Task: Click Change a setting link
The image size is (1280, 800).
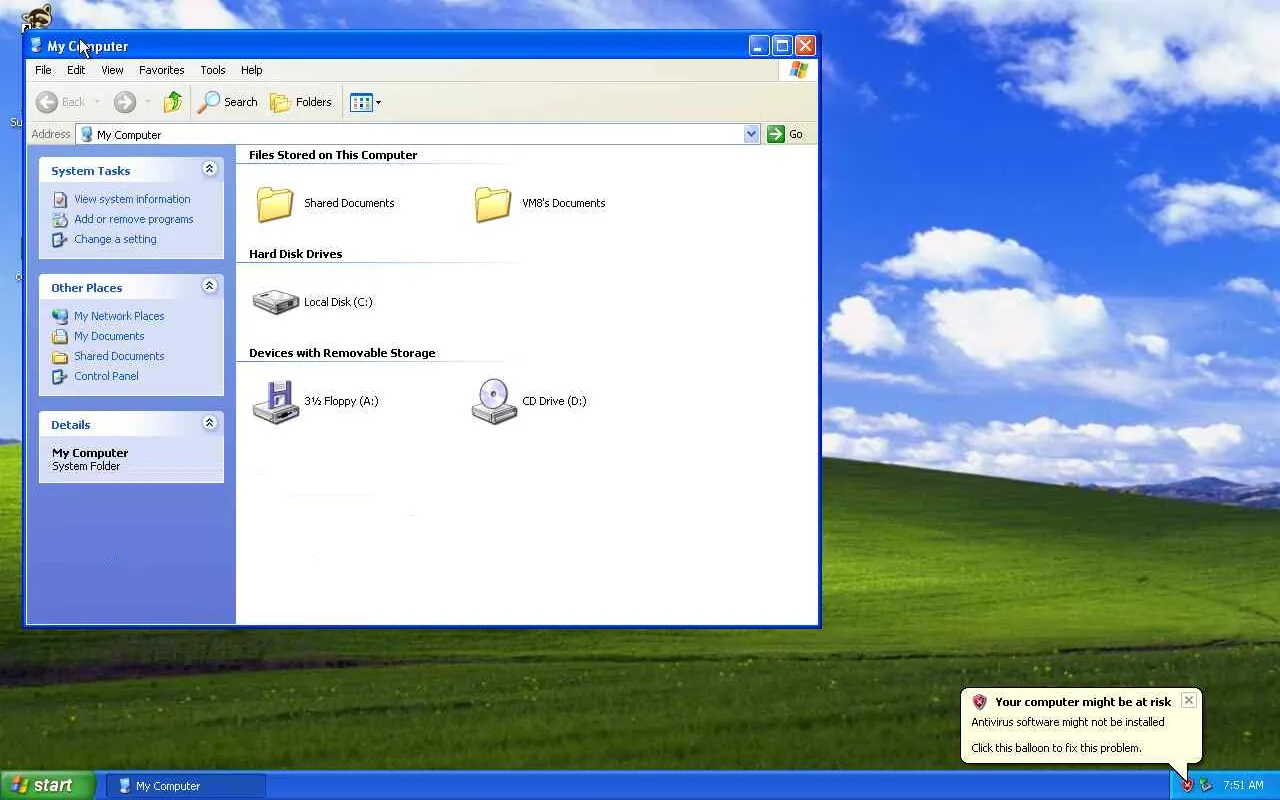Action: coord(115,239)
